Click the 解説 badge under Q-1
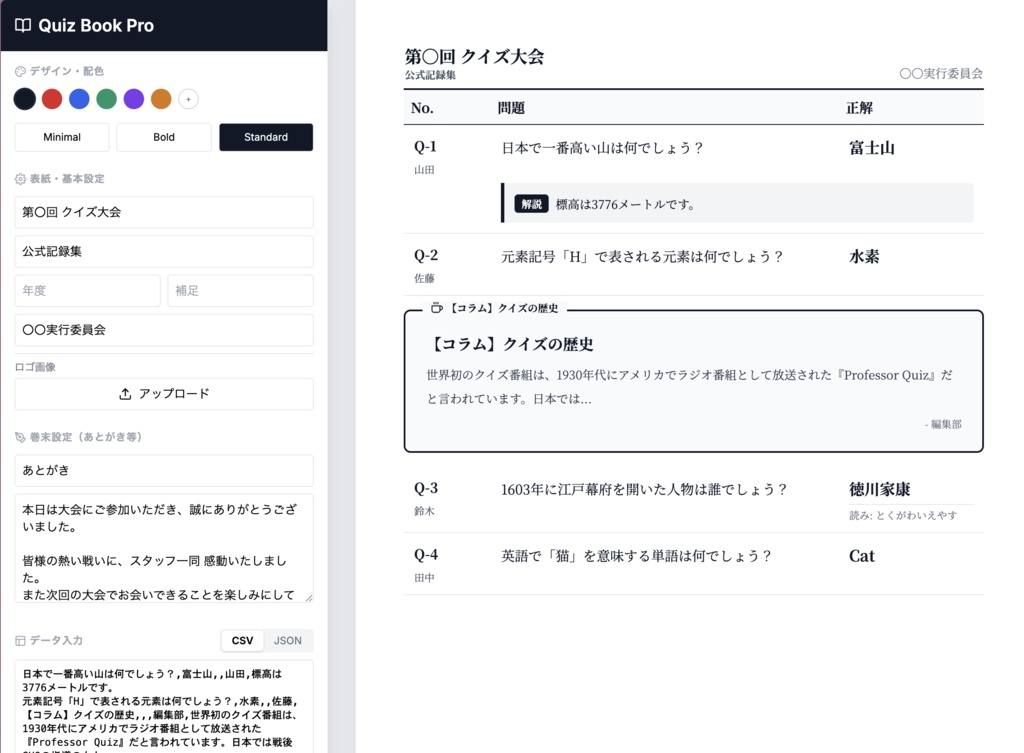 tap(529, 202)
